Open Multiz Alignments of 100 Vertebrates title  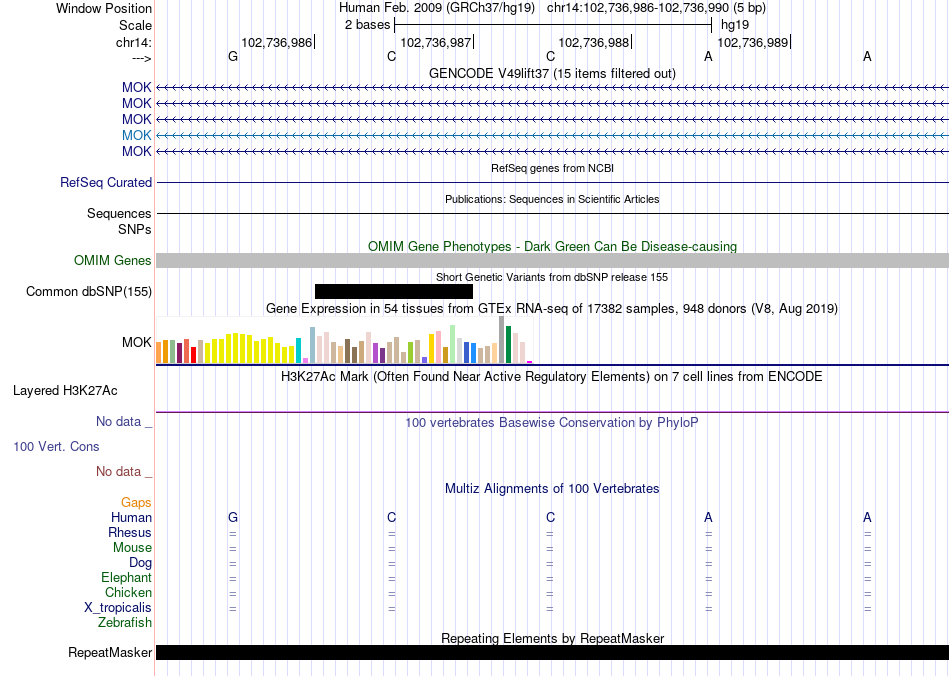pos(552,489)
